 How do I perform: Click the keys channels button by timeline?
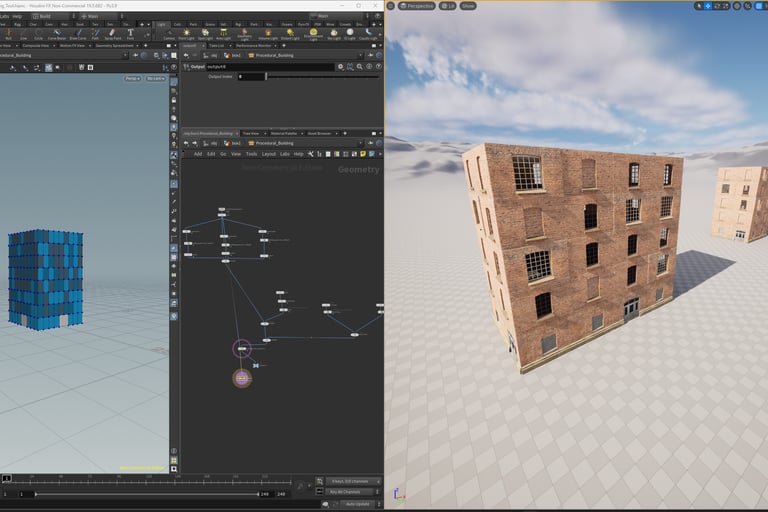352,481
